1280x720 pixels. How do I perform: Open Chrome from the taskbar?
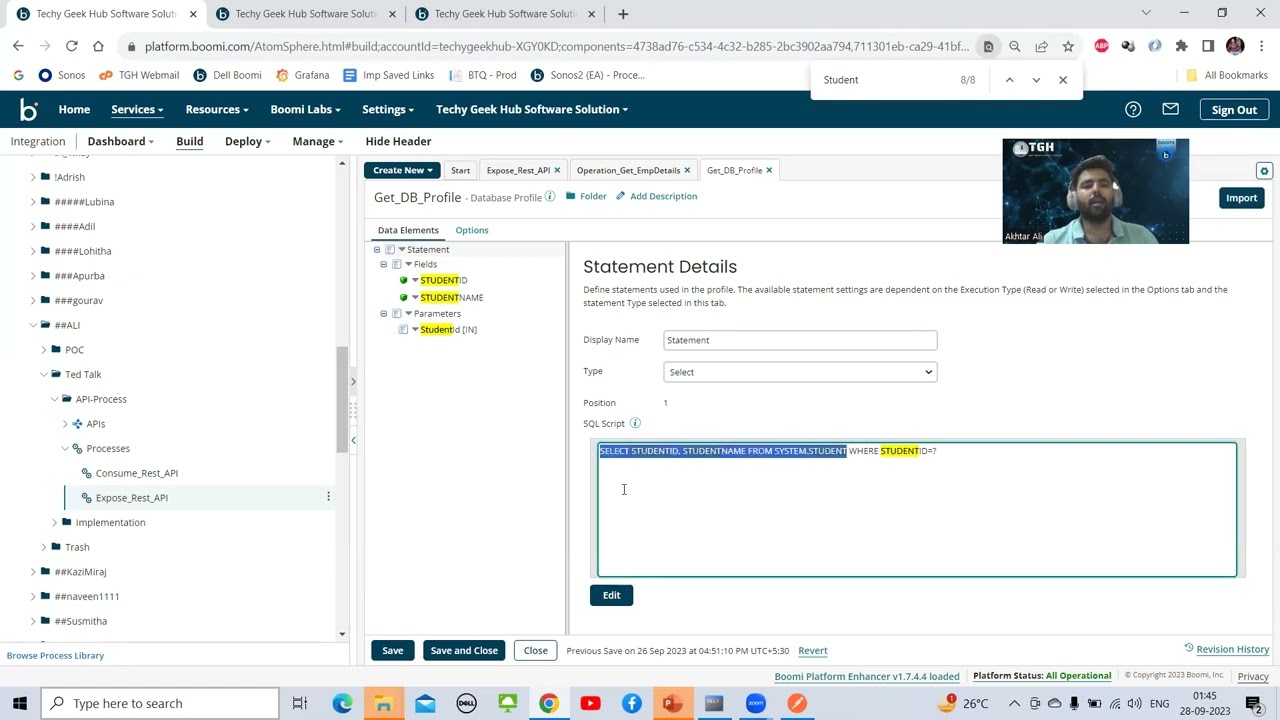[549, 703]
